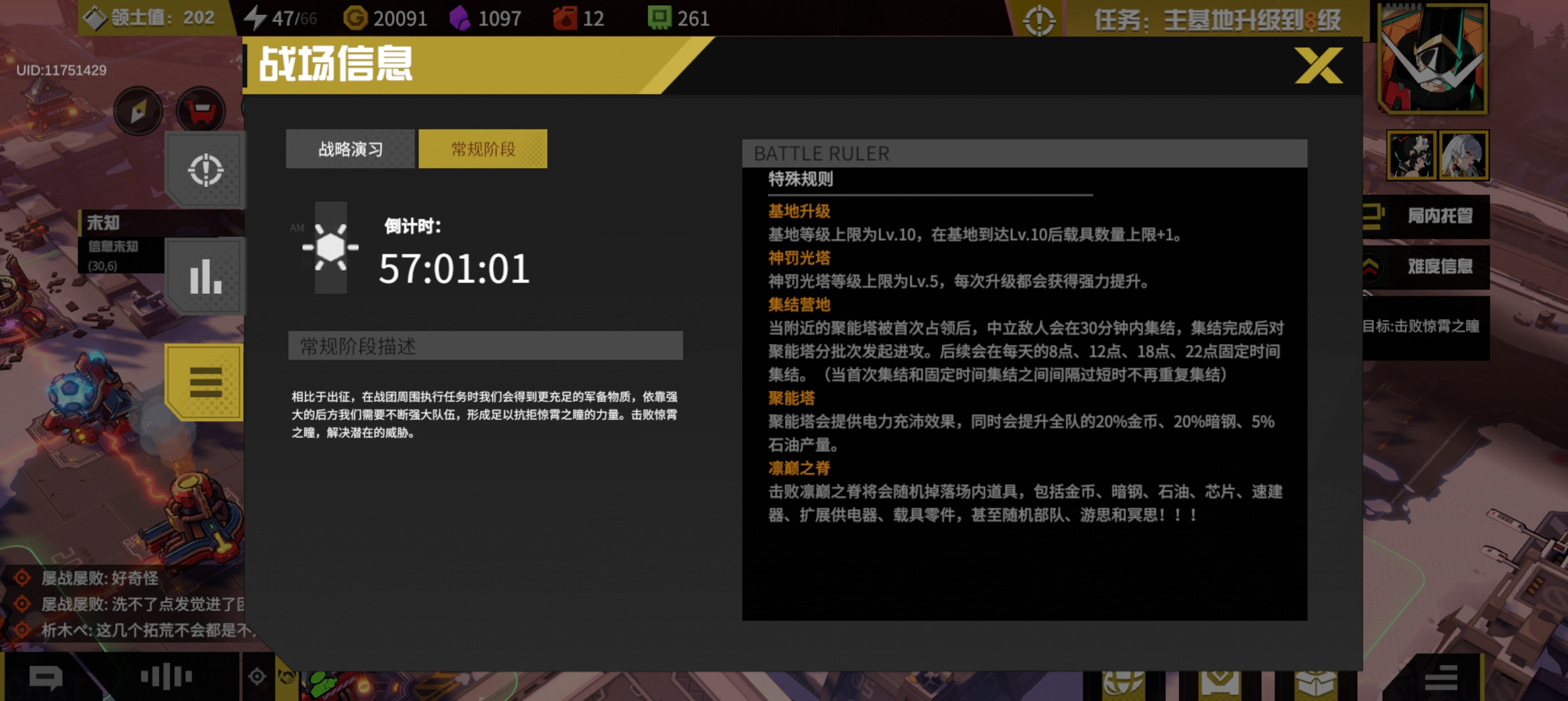This screenshot has height=701, width=1568.
Task: Open the red shopping cart shop
Action: (x=201, y=111)
